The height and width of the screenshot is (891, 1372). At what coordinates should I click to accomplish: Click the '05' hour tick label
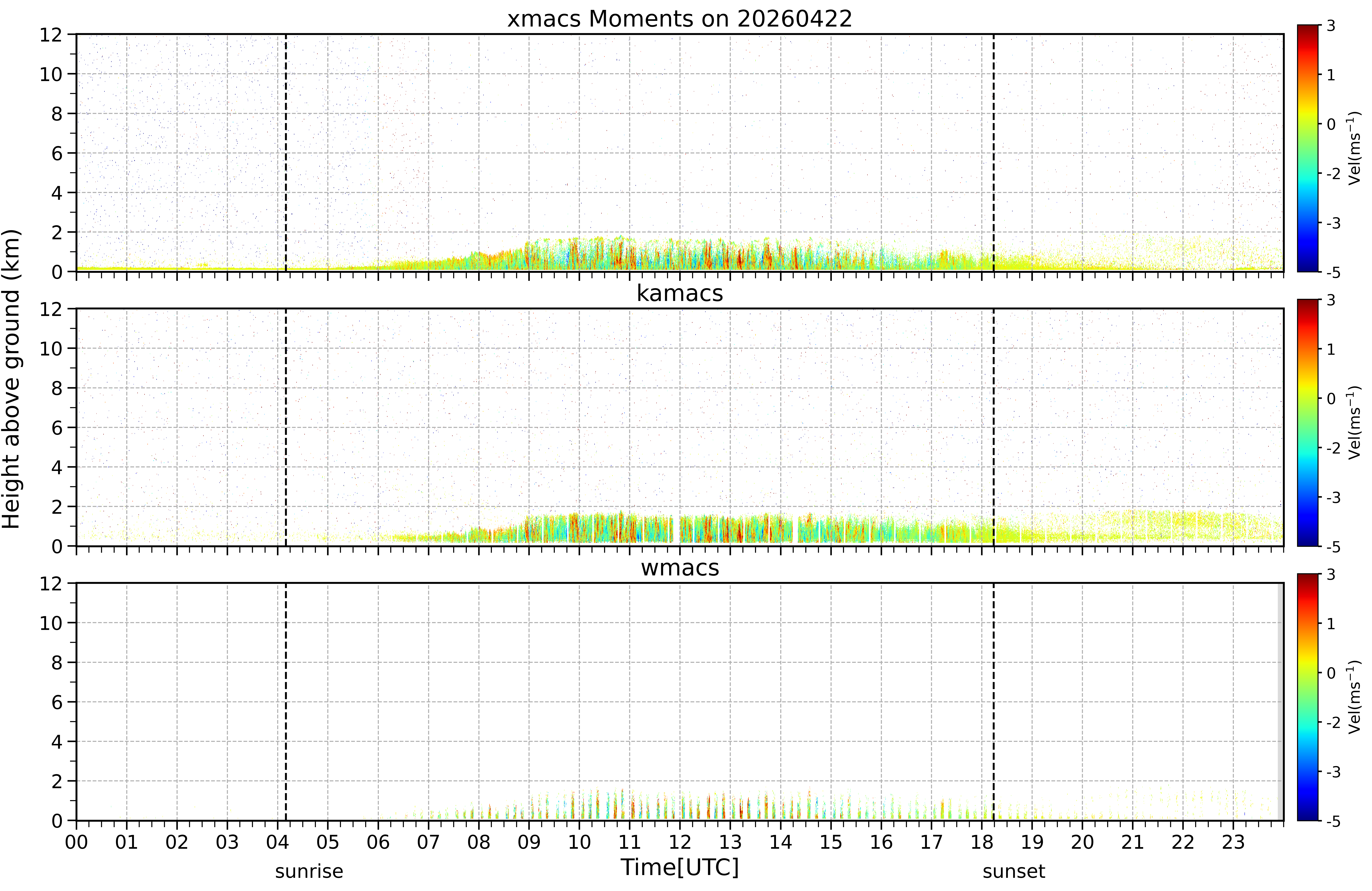(x=327, y=843)
